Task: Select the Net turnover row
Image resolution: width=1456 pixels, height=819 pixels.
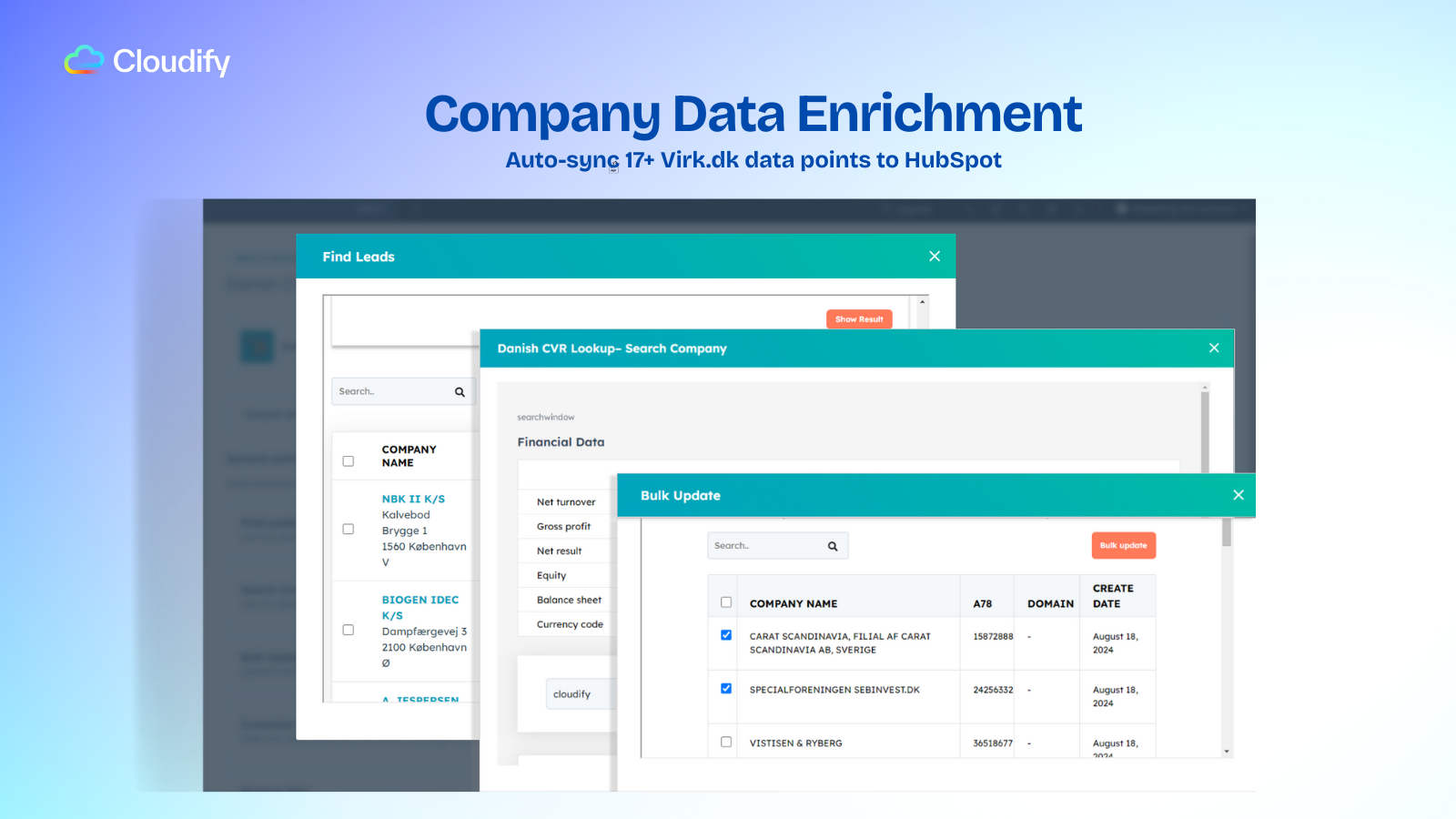Action: 566,502
